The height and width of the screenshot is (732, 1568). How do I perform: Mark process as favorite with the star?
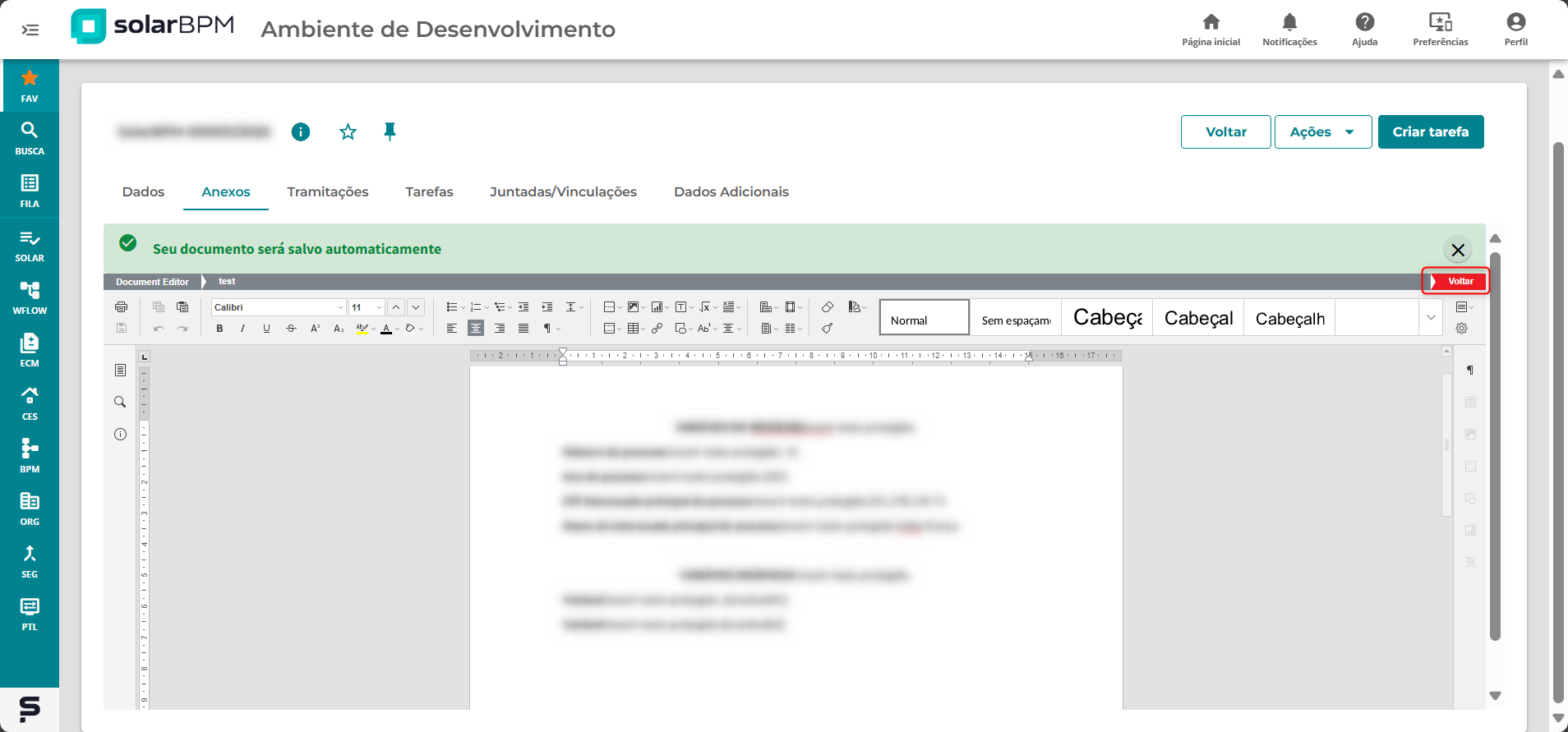pyautogui.click(x=348, y=131)
